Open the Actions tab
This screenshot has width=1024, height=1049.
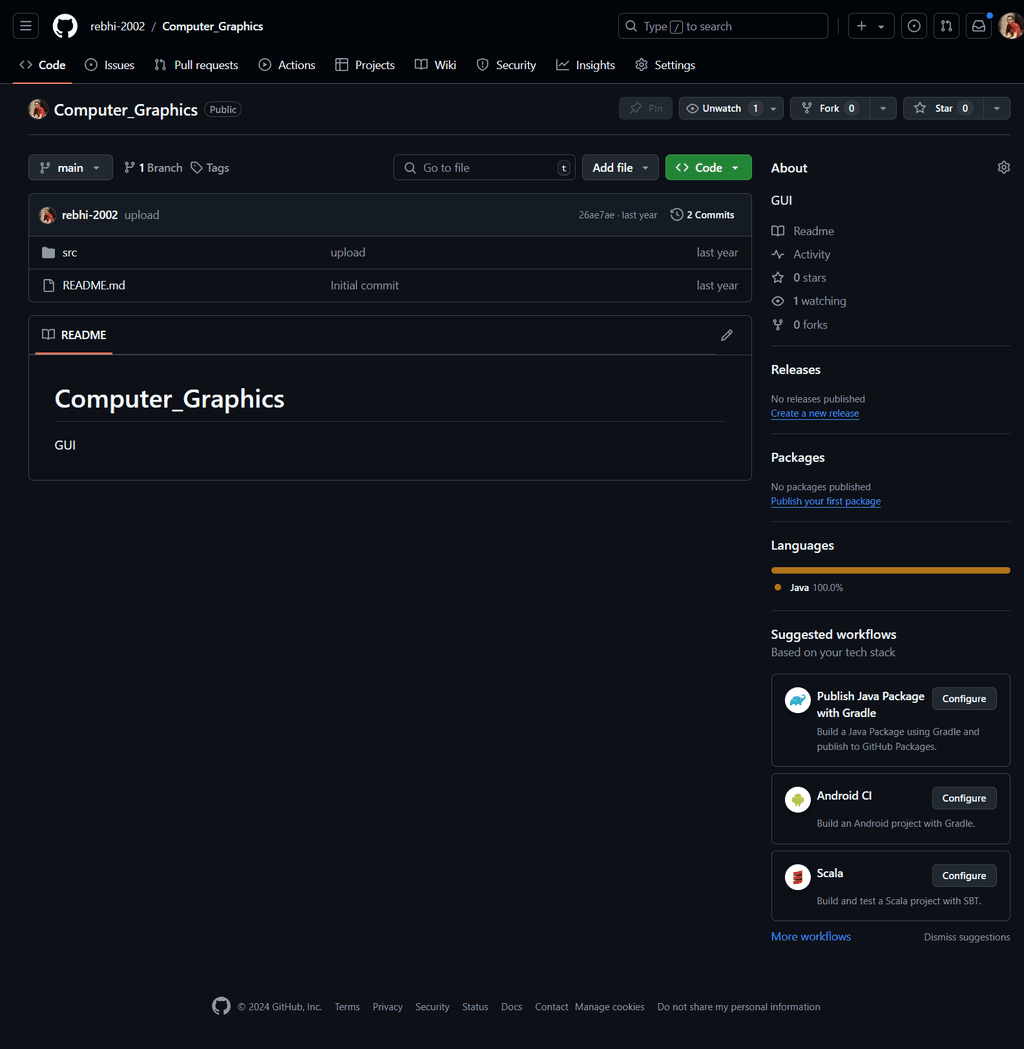287,65
